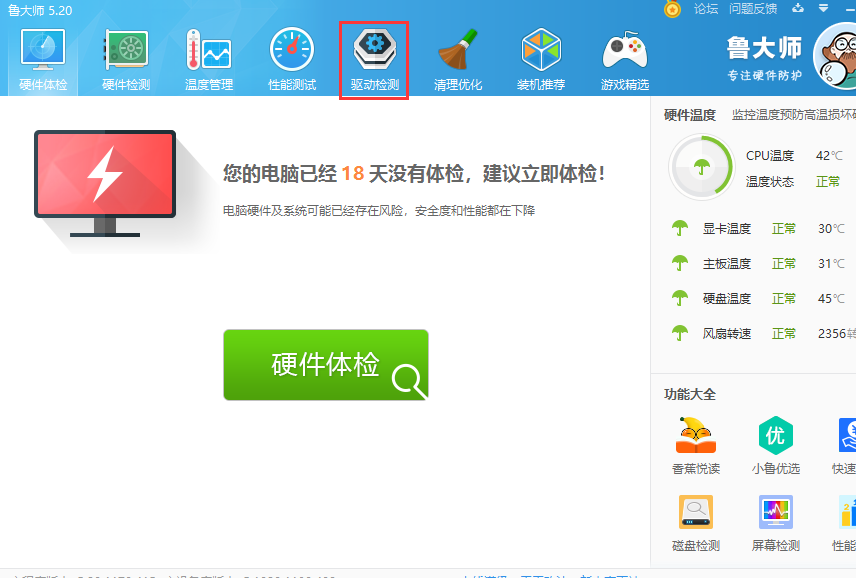
Task: Launch 小鲁优选 green hexagon app
Action: click(775, 445)
